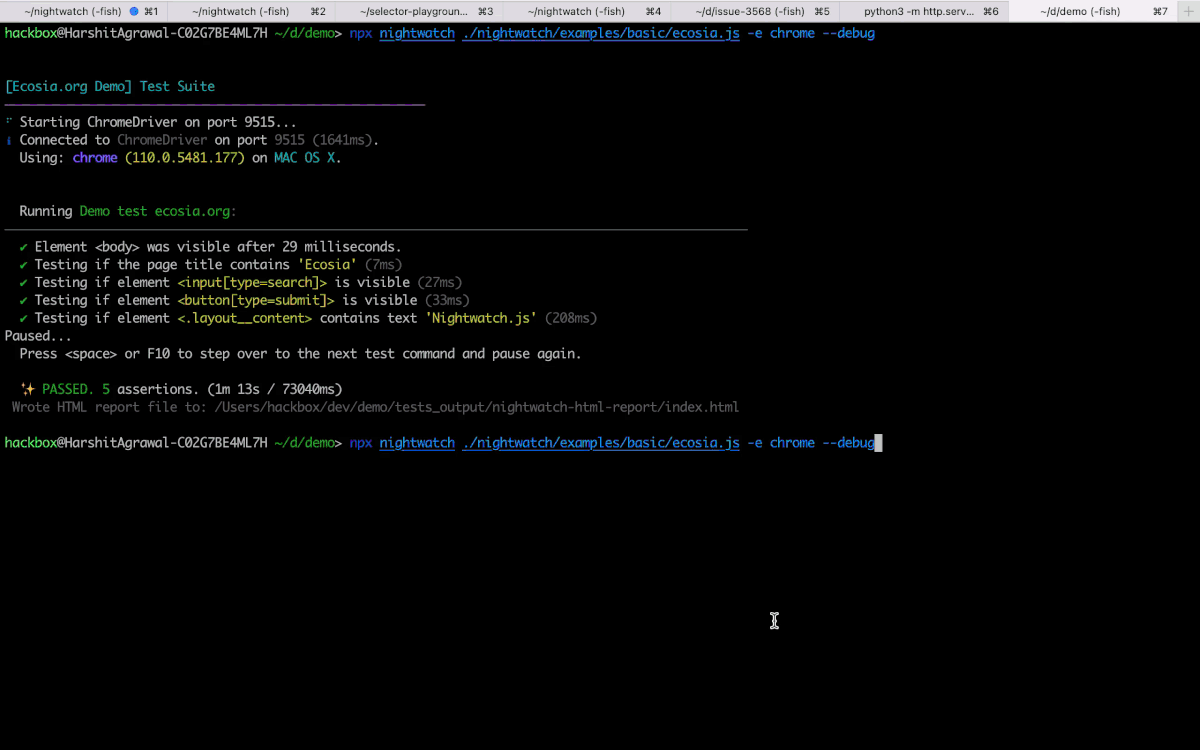1200x750 pixels.
Task: Open the python3 -m http.server tab
Action: 924,11
